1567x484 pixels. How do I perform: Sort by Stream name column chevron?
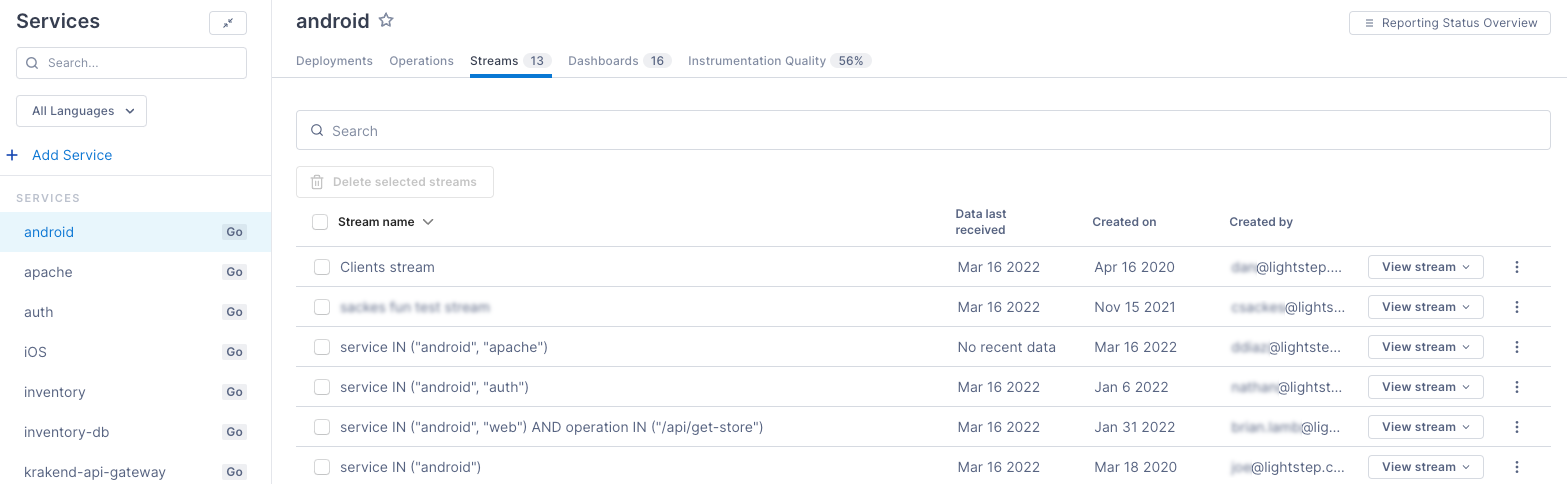[x=428, y=222]
